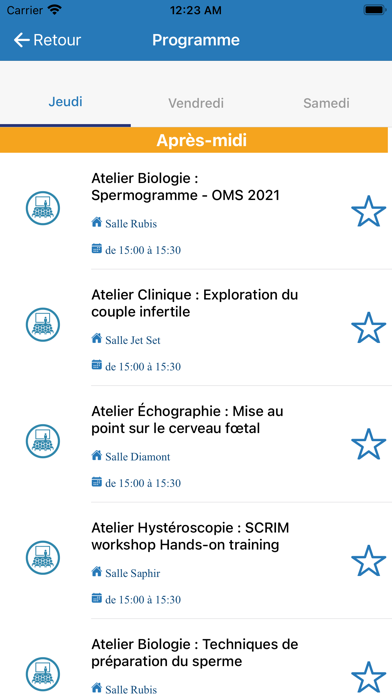
Task: Select the Jeudi tab
Action: [65, 102]
